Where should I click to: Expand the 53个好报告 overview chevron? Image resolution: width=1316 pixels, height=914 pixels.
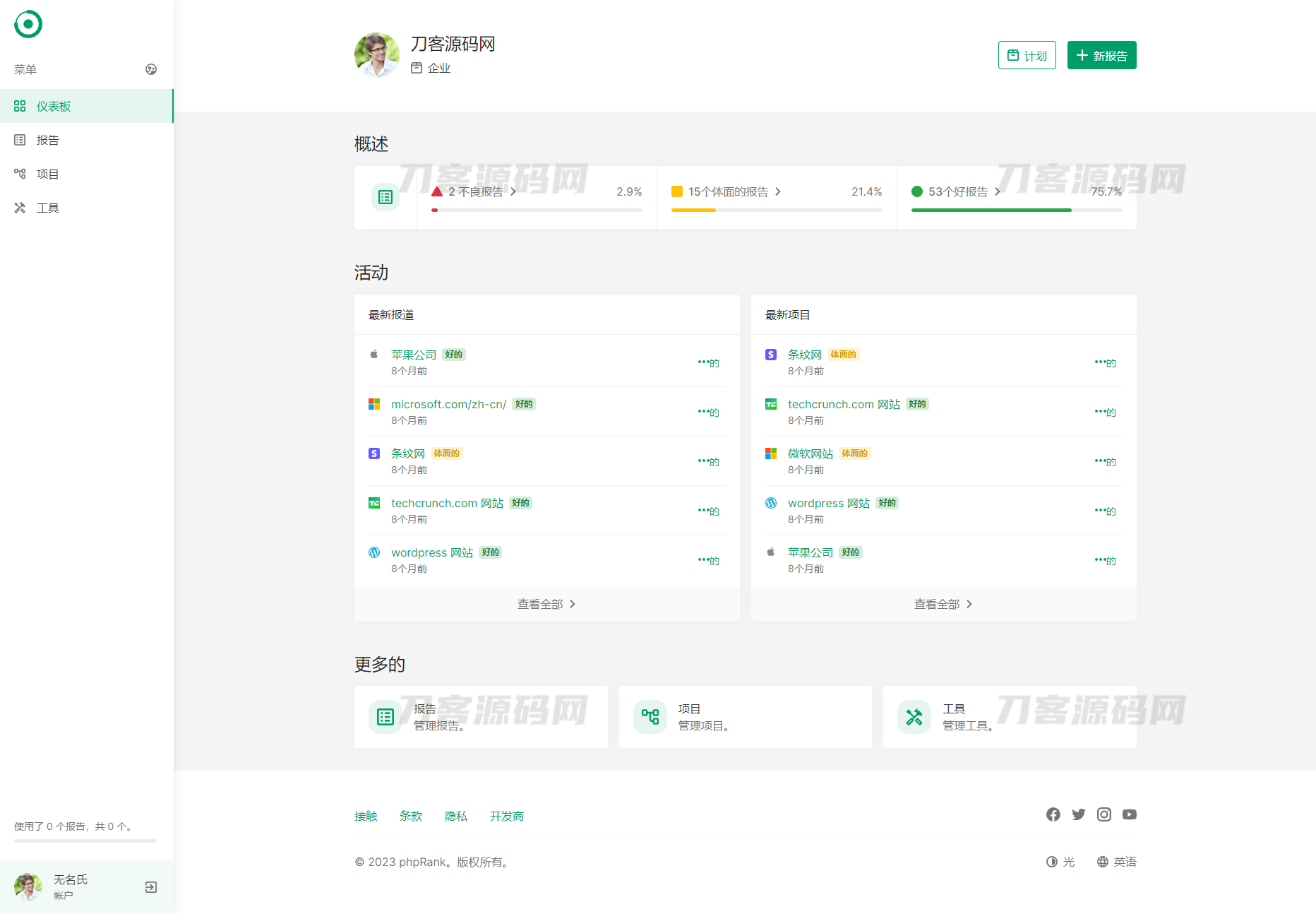(x=998, y=191)
